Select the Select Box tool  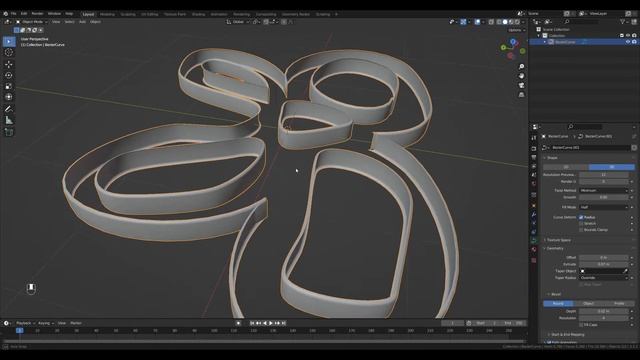point(9,41)
